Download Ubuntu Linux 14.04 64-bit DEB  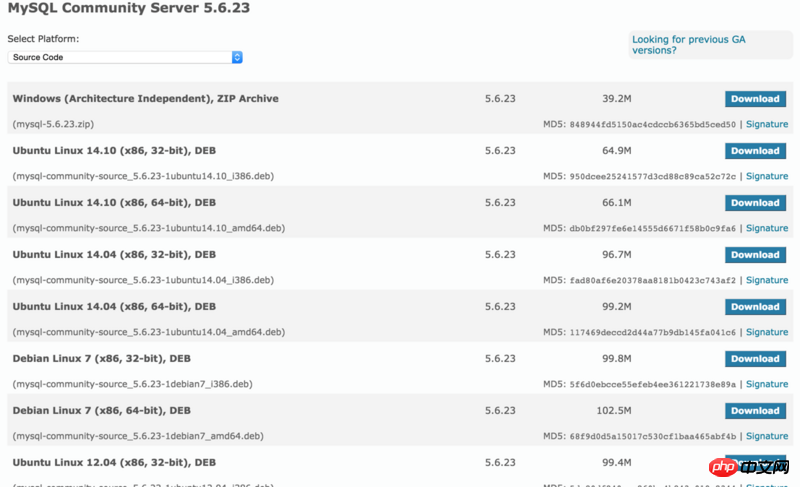755,307
